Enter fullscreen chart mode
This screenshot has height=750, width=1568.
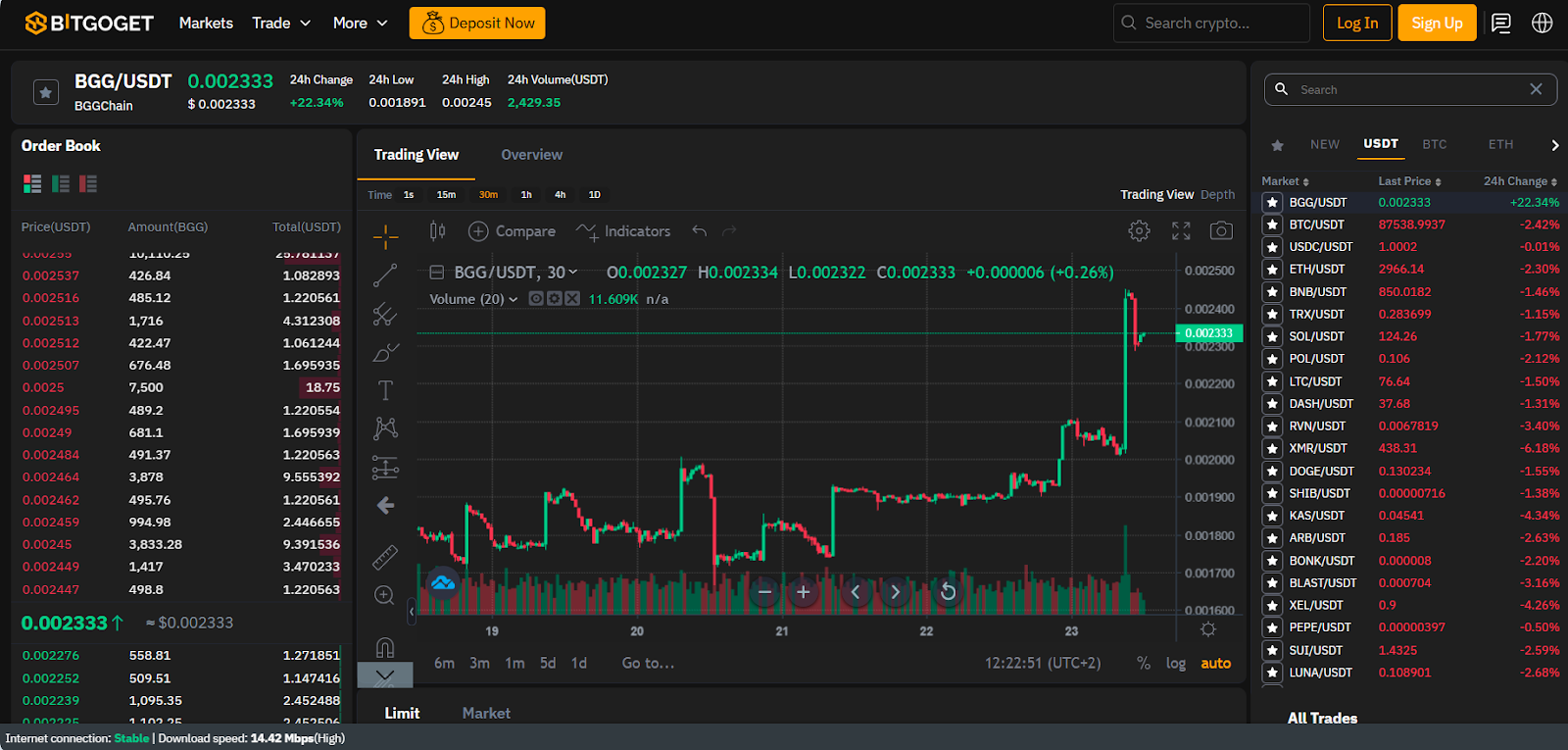click(x=1181, y=231)
